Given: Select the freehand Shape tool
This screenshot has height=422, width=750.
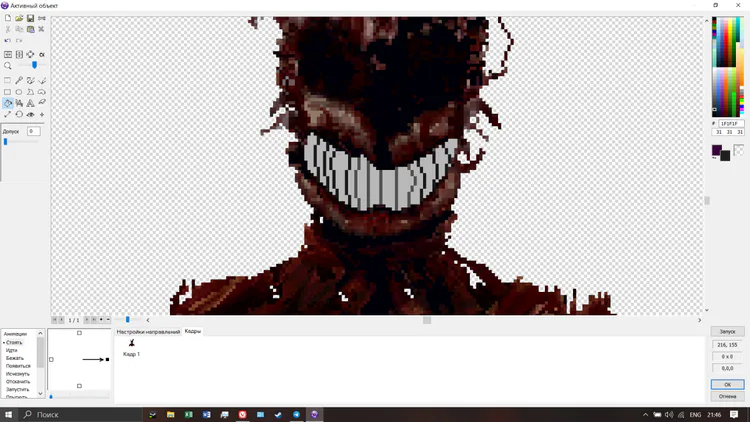Looking at the screenshot, I should point(42,92).
